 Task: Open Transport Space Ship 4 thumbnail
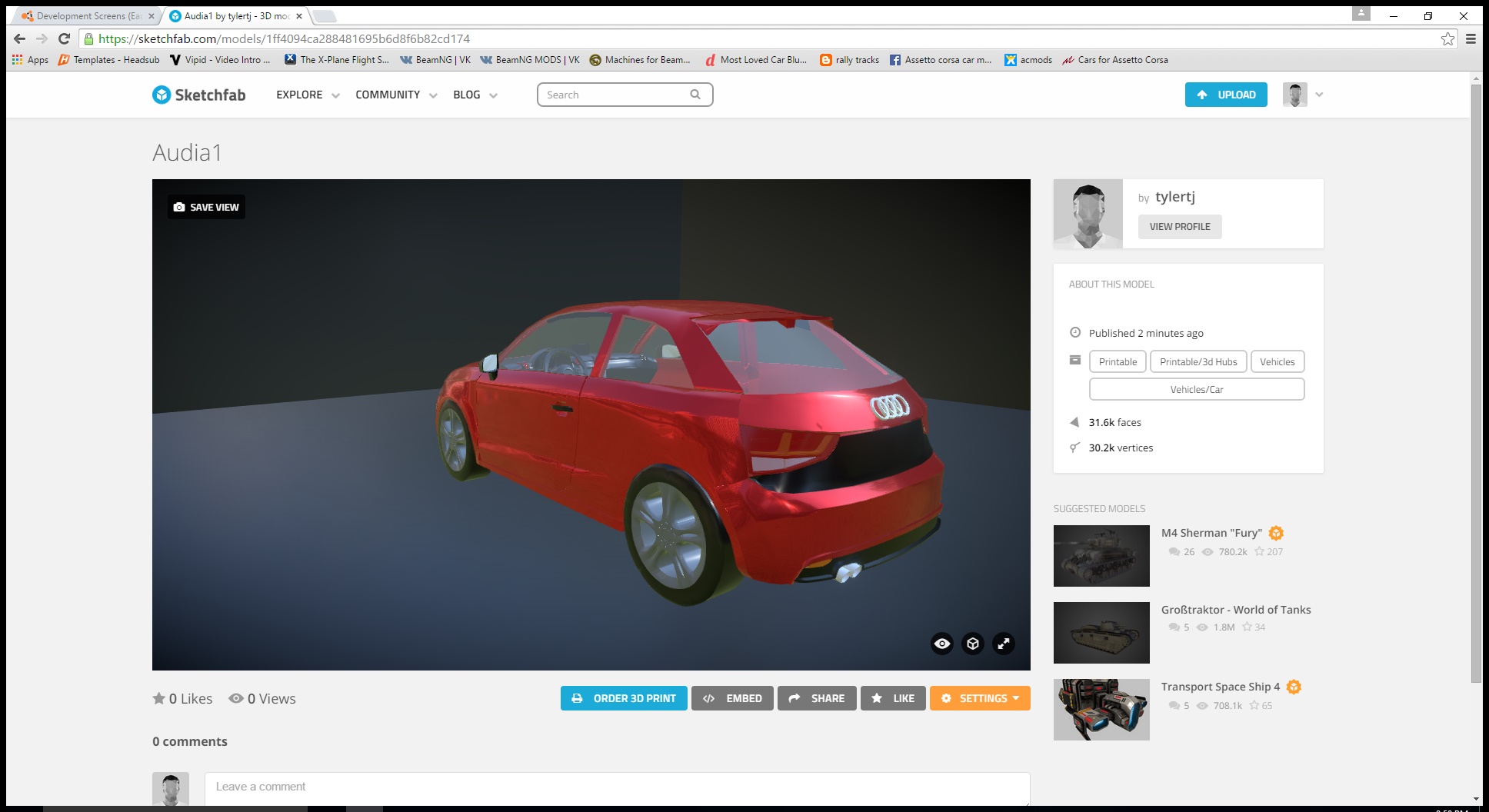click(1101, 710)
